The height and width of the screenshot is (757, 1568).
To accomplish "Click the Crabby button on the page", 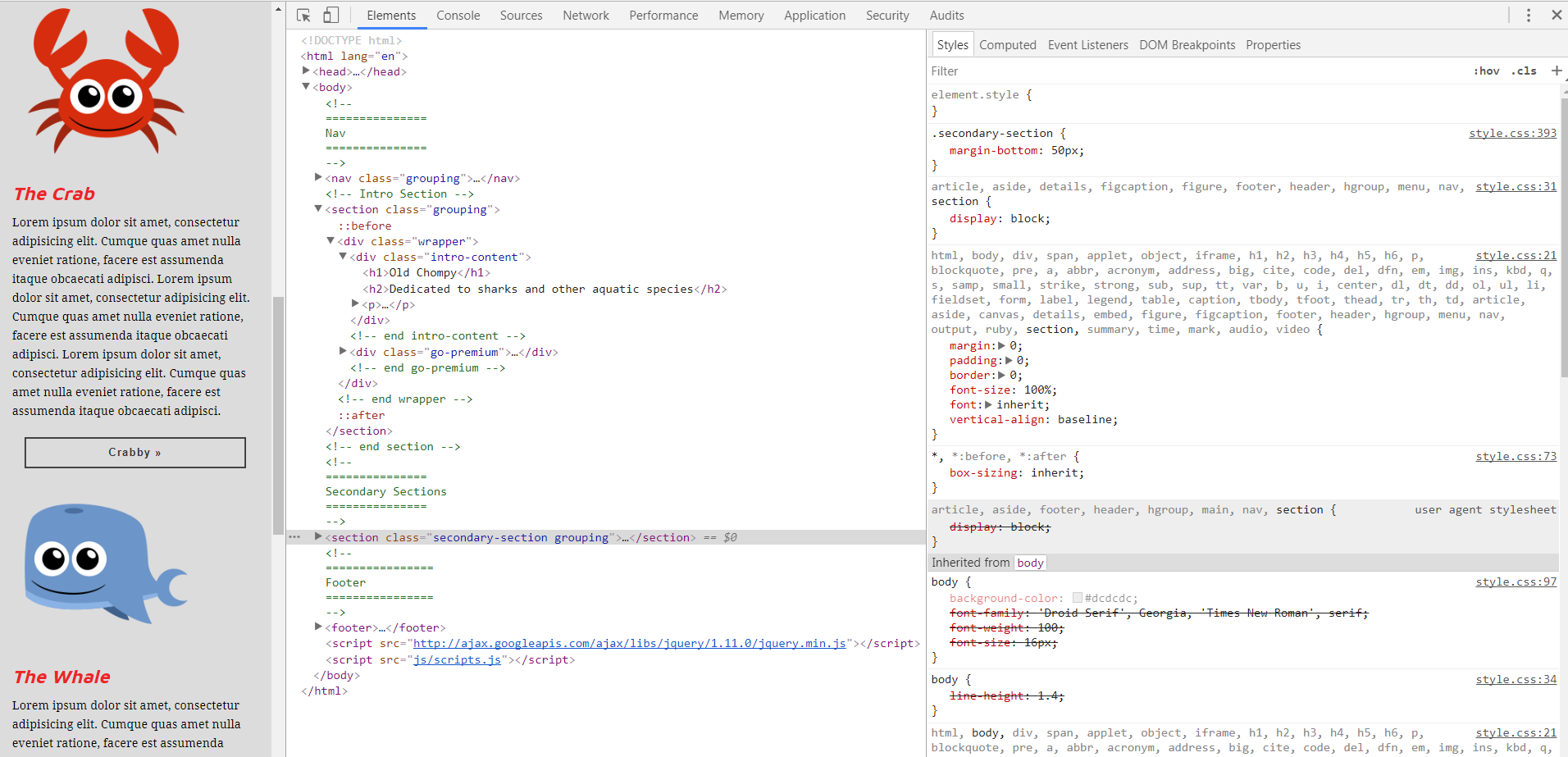I will pos(135,453).
